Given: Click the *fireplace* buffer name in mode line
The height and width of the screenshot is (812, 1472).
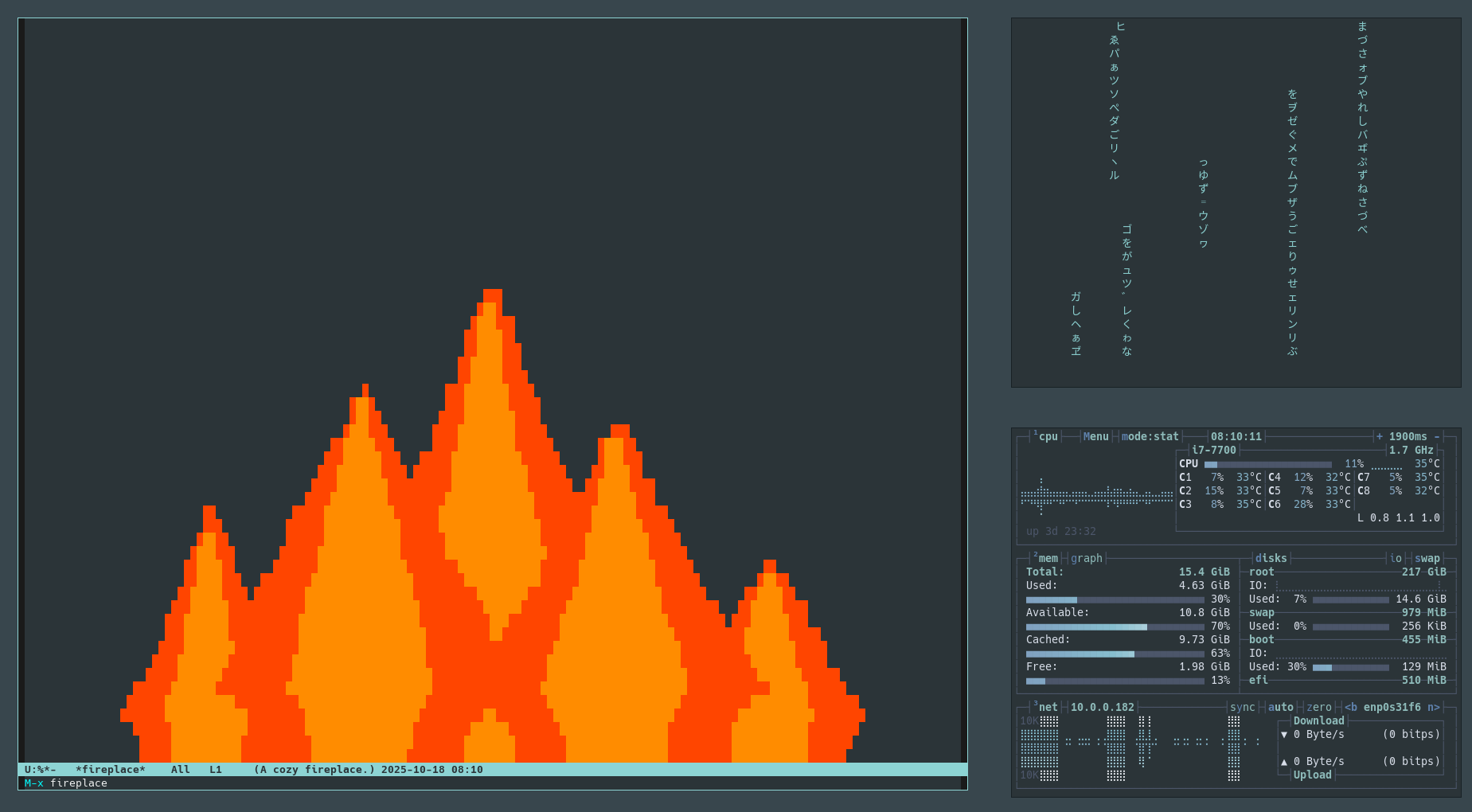Looking at the screenshot, I should point(111,770).
